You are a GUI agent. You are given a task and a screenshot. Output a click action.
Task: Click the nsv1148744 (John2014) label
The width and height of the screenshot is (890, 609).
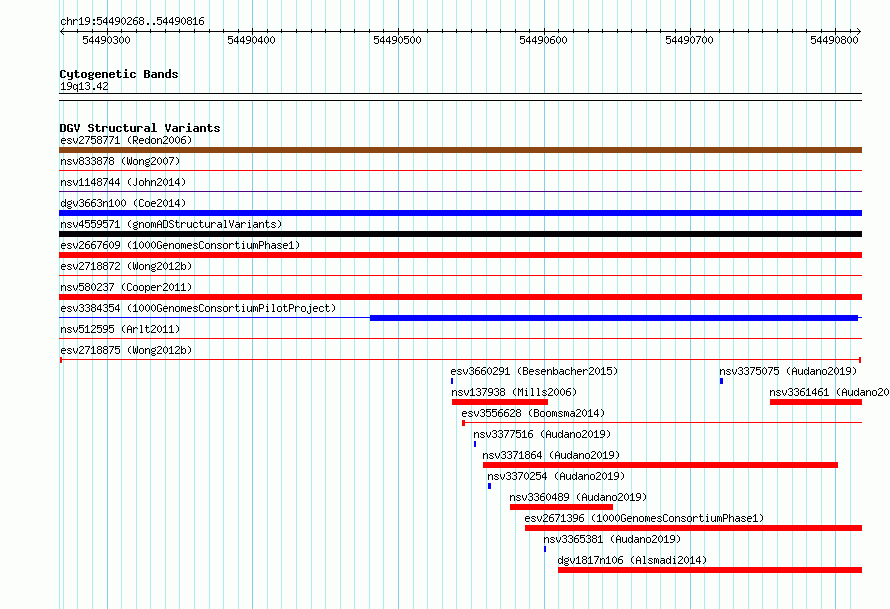[x=123, y=182]
